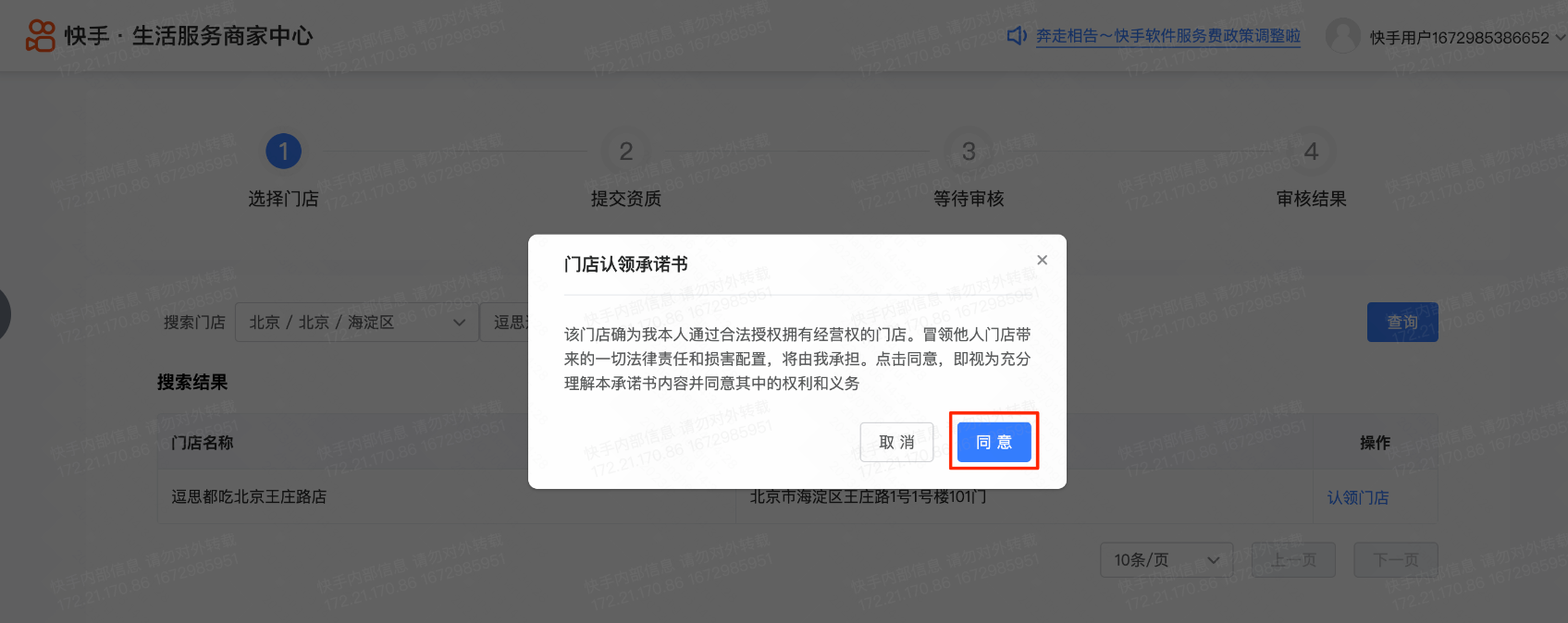Click the Kuaishou logo icon
Image resolution: width=1568 pixels, height=623 pixels.
40,35
